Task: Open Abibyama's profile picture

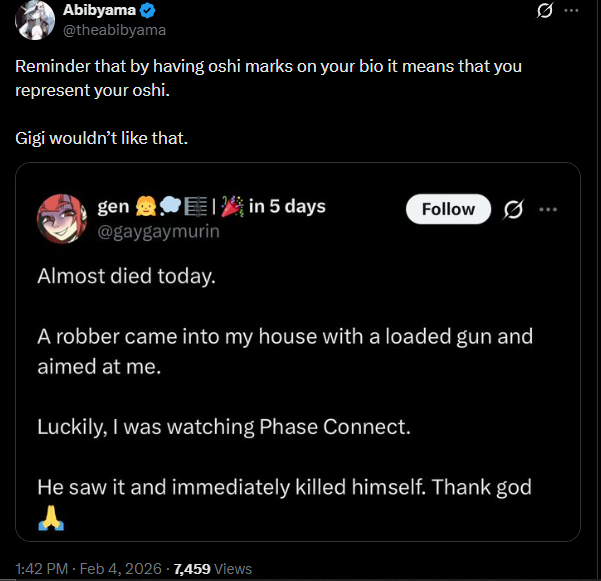Action: [36, 20]
